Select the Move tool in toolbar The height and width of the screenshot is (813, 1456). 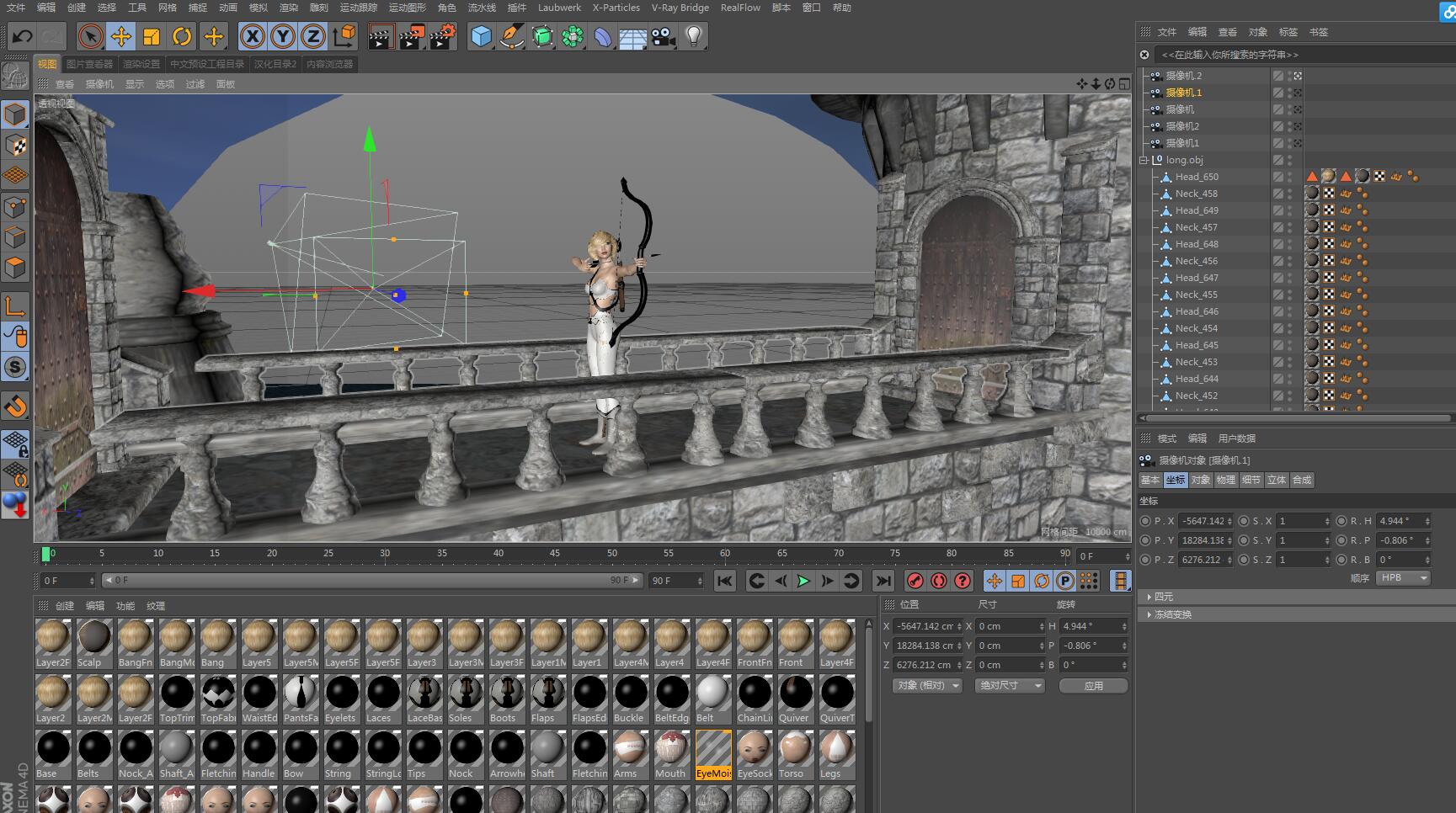coord(121,36)
